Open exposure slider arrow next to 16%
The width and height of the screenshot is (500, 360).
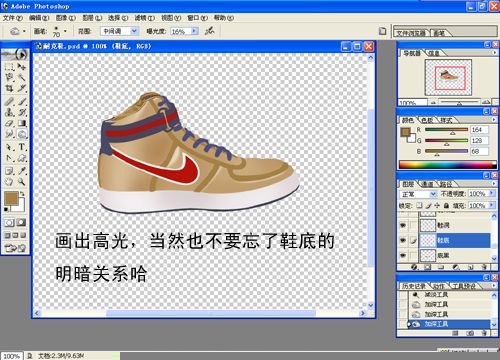pos(194,31)
